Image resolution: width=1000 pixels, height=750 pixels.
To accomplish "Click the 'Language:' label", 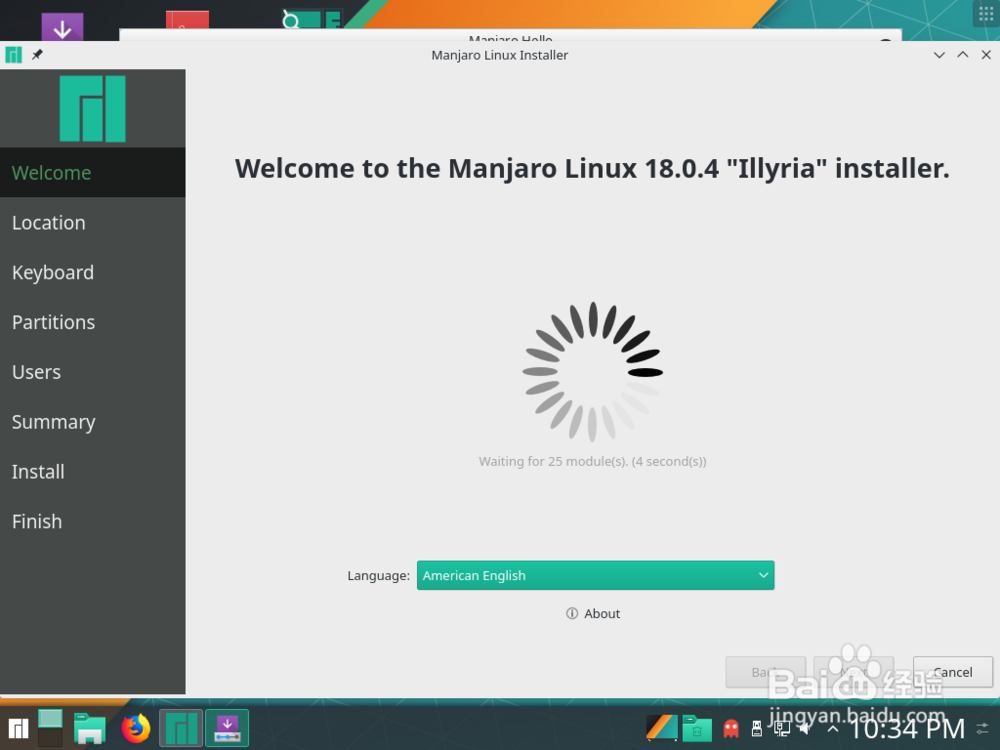I will [x=378, y=575].
